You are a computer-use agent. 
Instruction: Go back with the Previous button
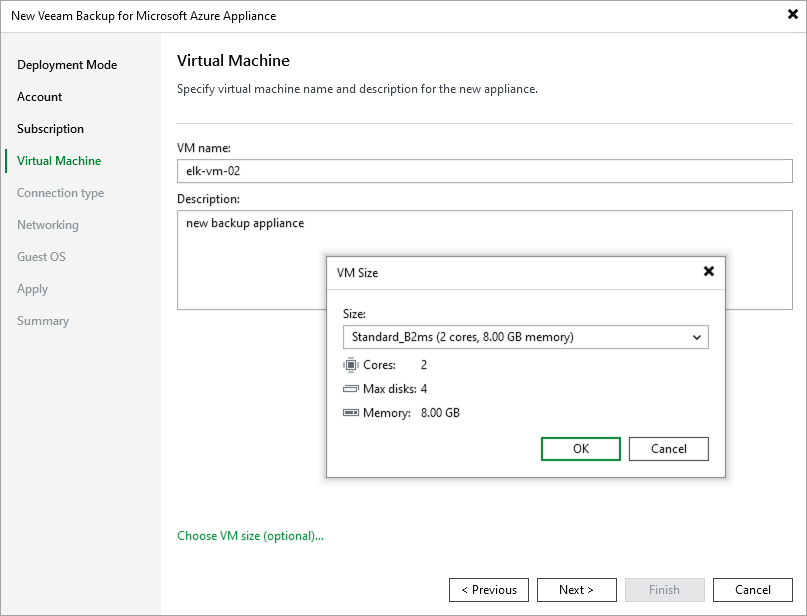click(489, 590)
